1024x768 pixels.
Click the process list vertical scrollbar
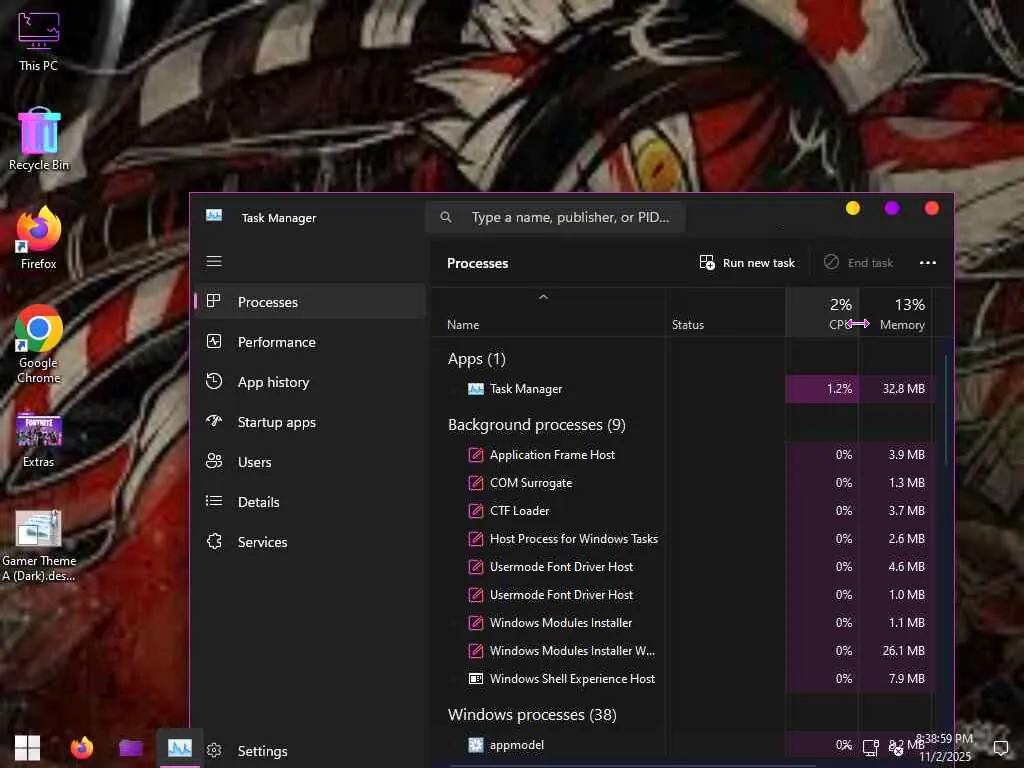(x=946, y=410)
